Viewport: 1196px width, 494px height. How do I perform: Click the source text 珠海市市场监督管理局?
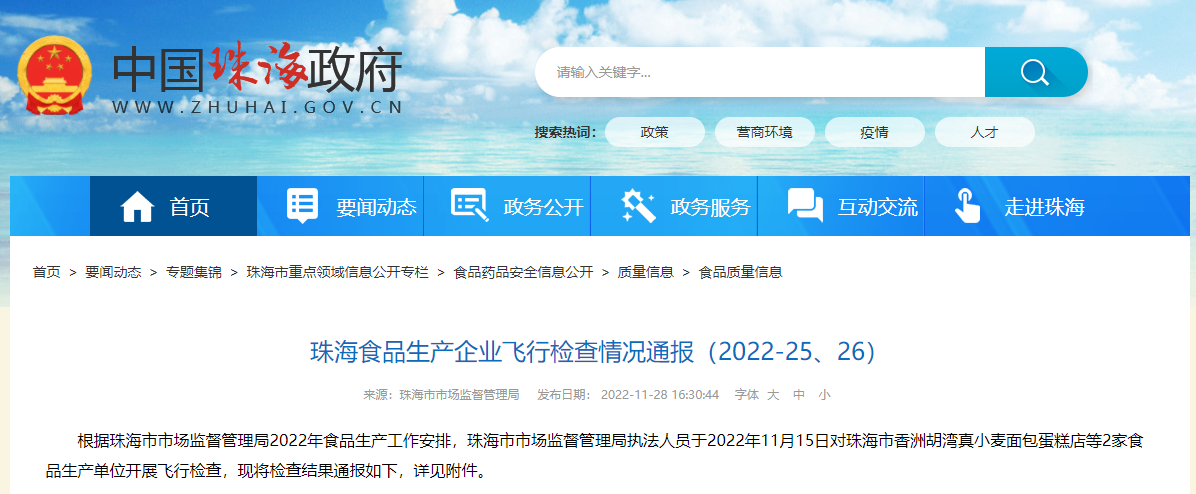(459, 395)
